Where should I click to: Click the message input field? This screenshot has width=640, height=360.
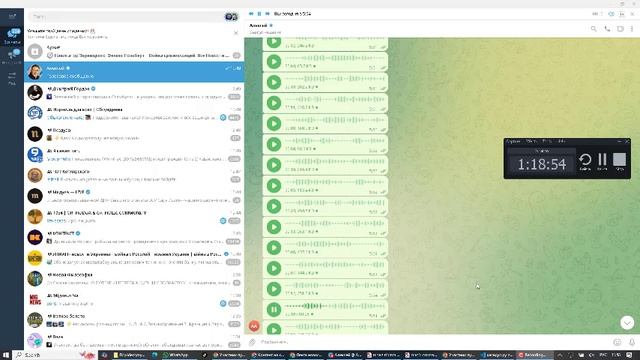tap(435, 342)
